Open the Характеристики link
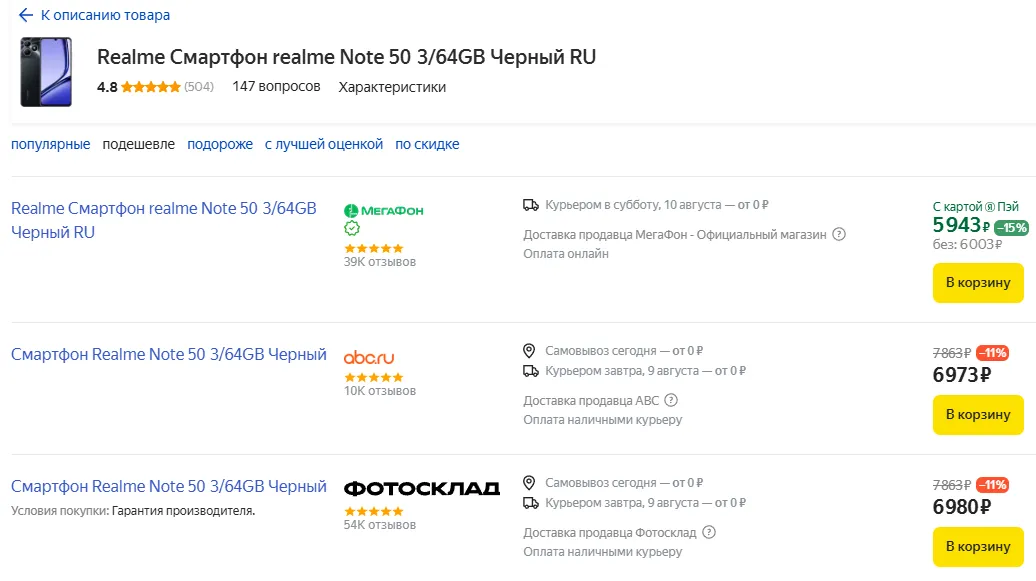 [392, 87]
